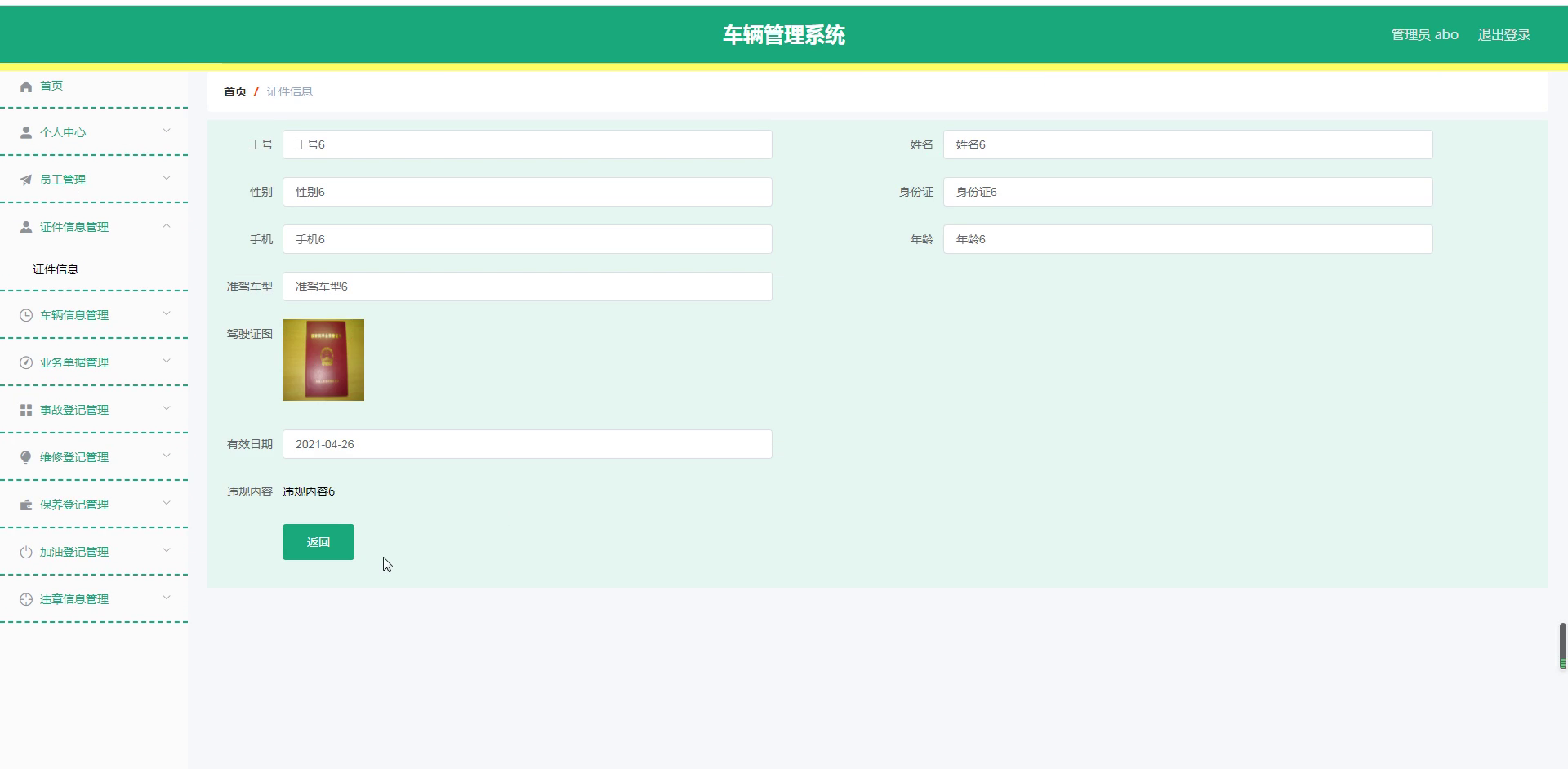
Task: Expand the 业务单据管理 chevron
Action: tap(167, 361)
